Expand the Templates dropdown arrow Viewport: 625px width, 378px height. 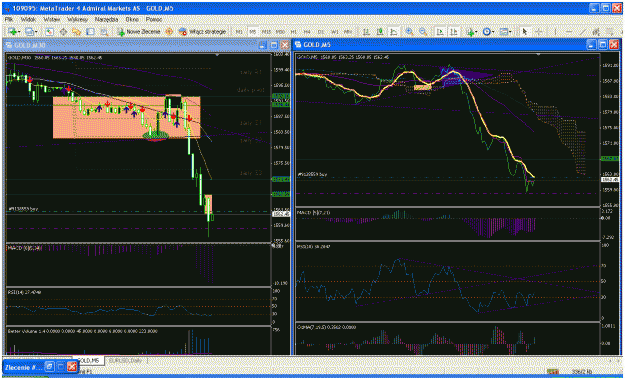tap(510, 32)
